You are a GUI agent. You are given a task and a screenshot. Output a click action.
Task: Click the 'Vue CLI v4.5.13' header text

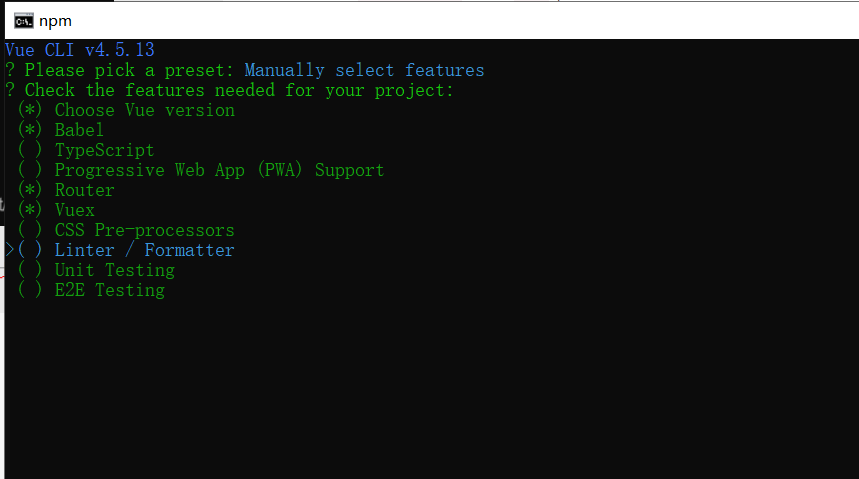(x=80, y=50)
